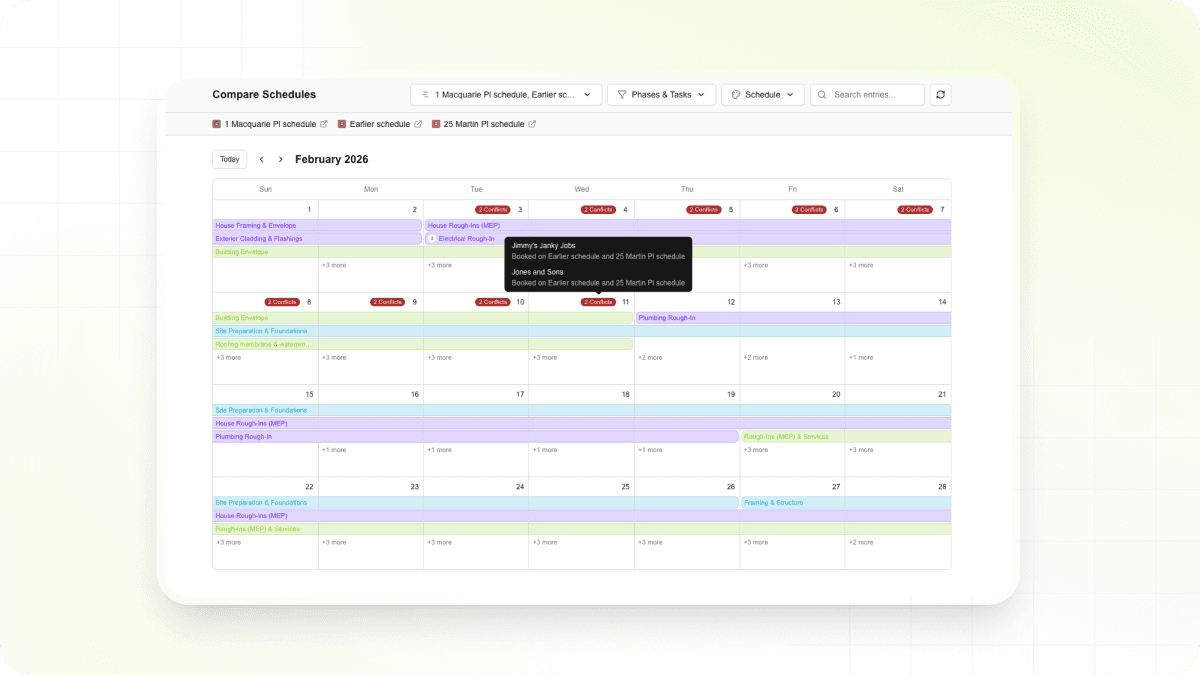Screen dimensions: 1200x675
Task: Open the schedules selector dropdown
Action: pyautogui.click(x=506, y=95)
